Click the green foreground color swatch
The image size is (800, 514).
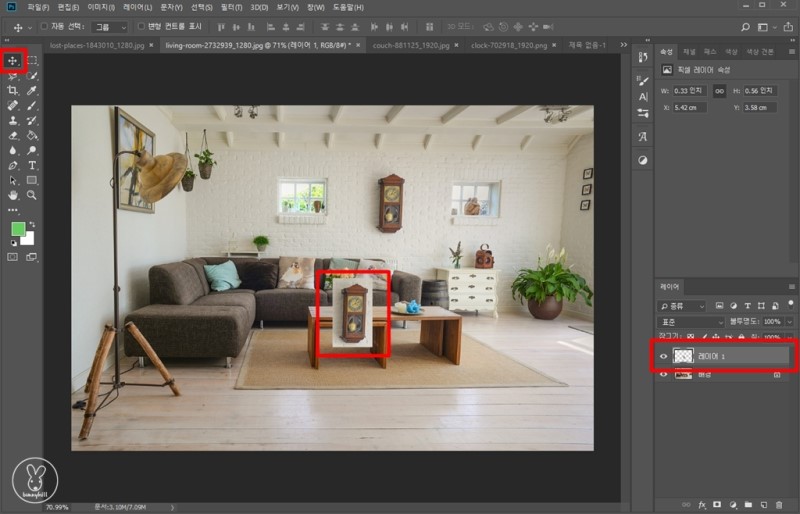[18, 230]
